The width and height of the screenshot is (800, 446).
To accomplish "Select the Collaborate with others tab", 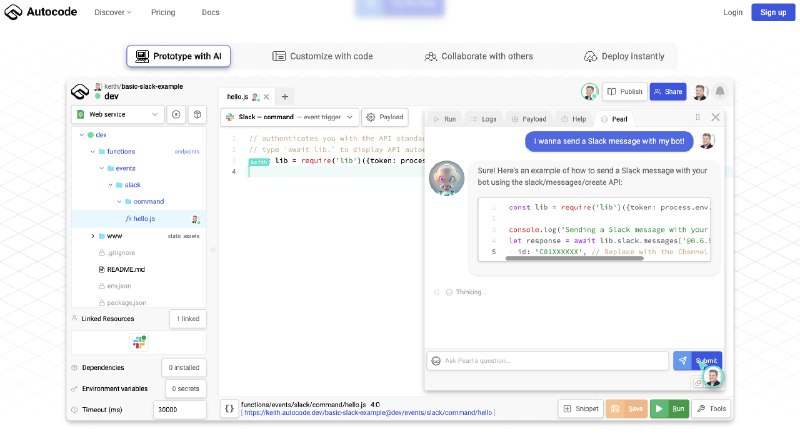I will pyautogui.click(x=479, y=56).
